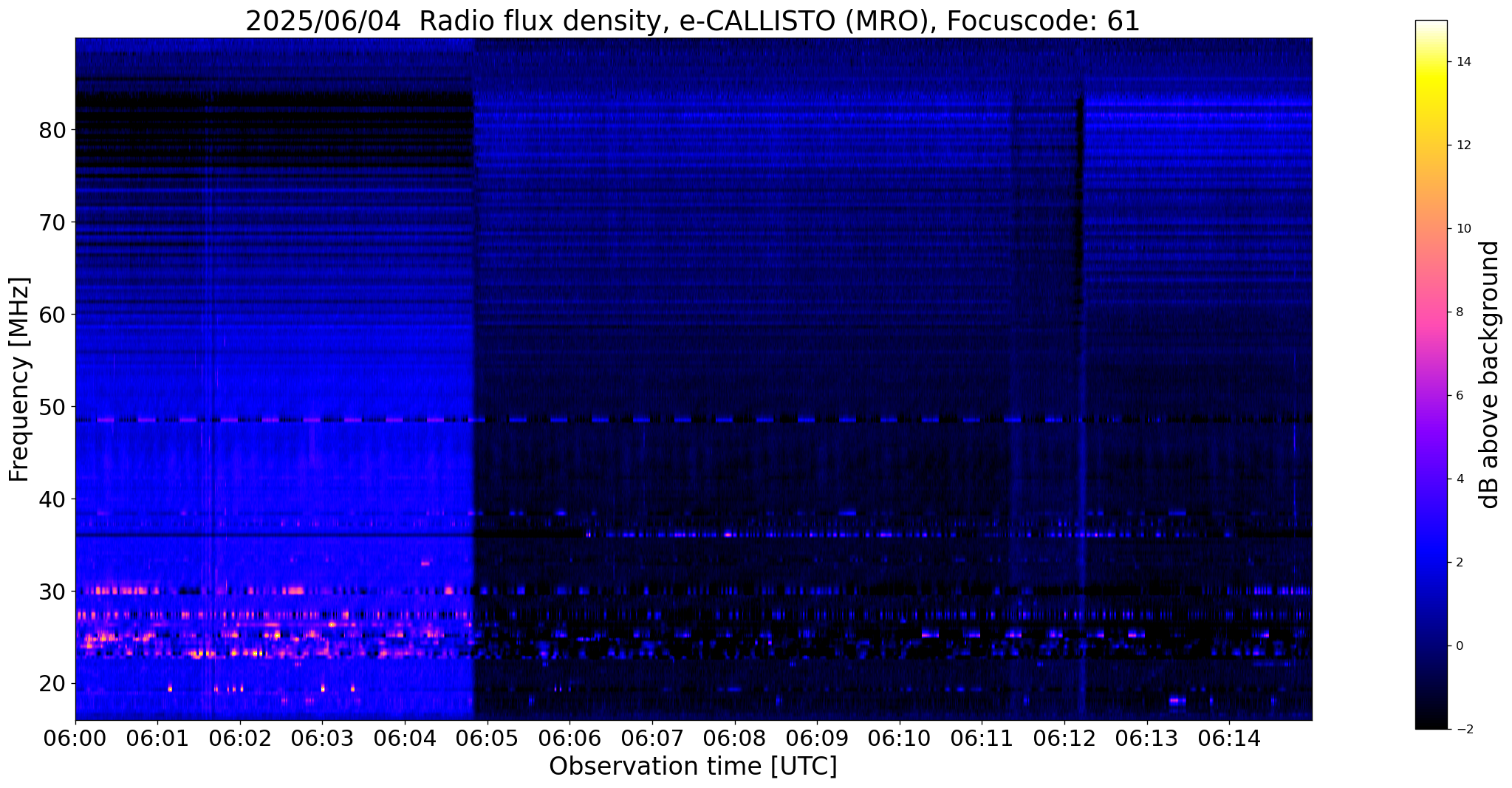Click the 06:10 time tick label
The width and height of the screenshot is (1512, 788).
900,738
